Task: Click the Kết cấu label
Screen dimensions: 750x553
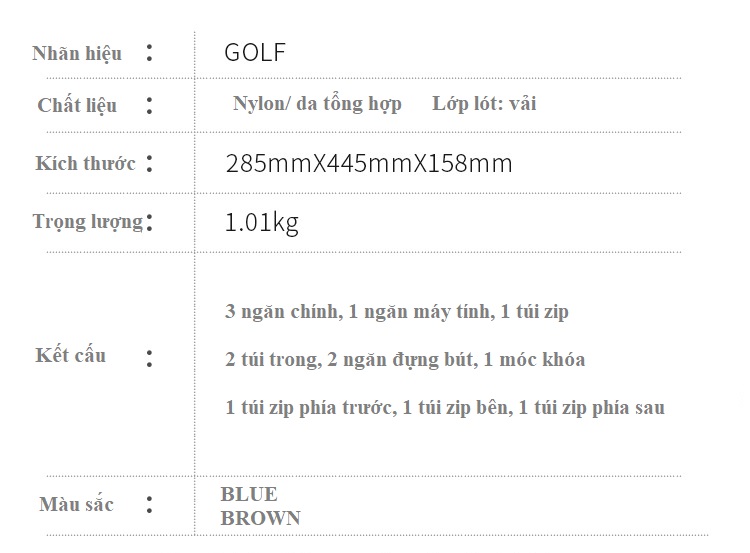Action: pyautogui.click(x=70, y=355)
